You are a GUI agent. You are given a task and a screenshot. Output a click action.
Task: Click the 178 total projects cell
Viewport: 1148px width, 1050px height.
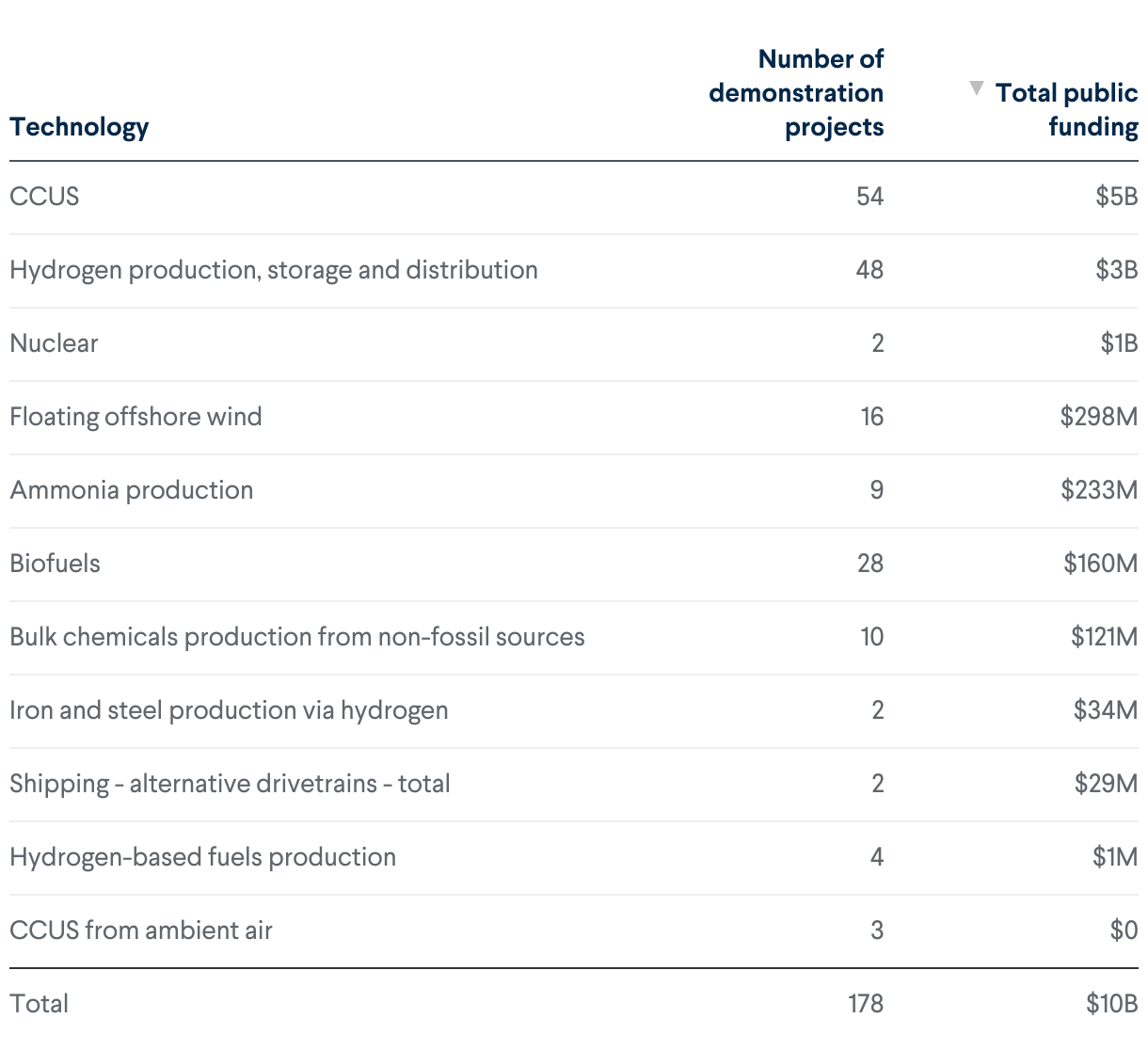coord(865,1004)
